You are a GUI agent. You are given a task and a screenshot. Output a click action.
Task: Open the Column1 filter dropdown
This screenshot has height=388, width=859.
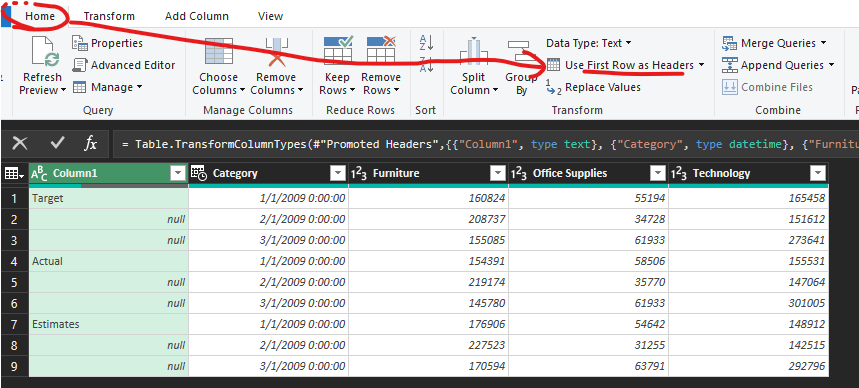[x=177, y=174]
